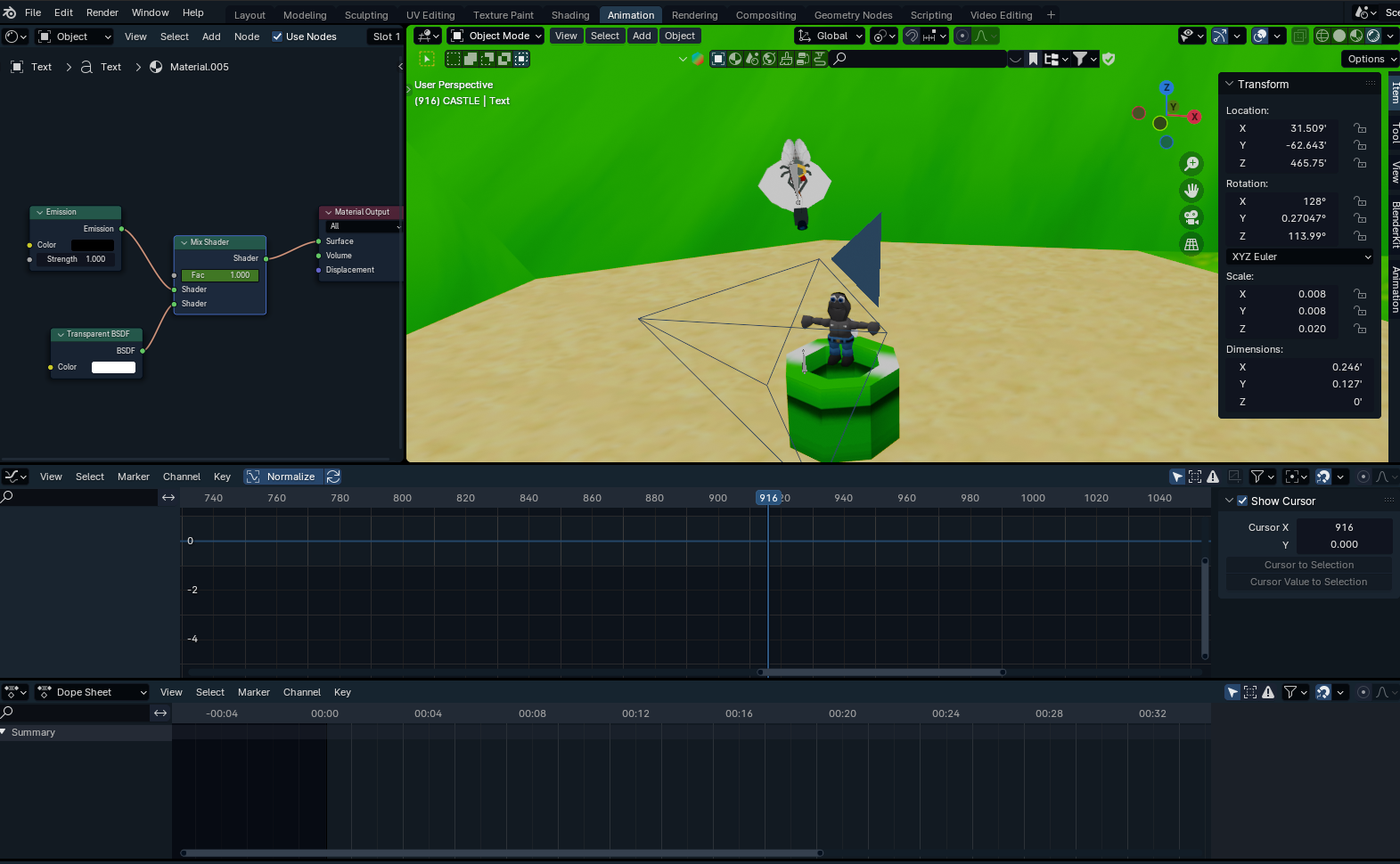The image size is (1400, 864).
Task: Switch perspective/orthographic with the grid gizmo
Action: [x=1191, y=244]
